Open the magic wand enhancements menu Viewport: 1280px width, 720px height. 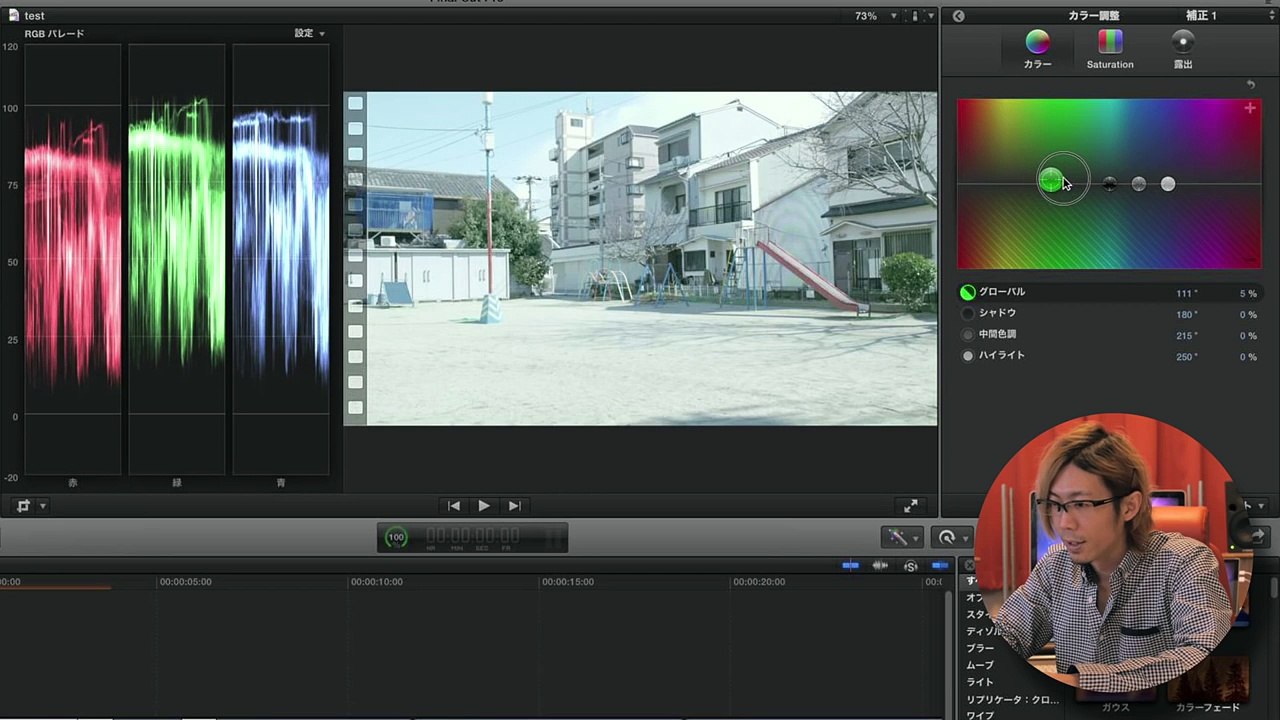pos(902,538)
